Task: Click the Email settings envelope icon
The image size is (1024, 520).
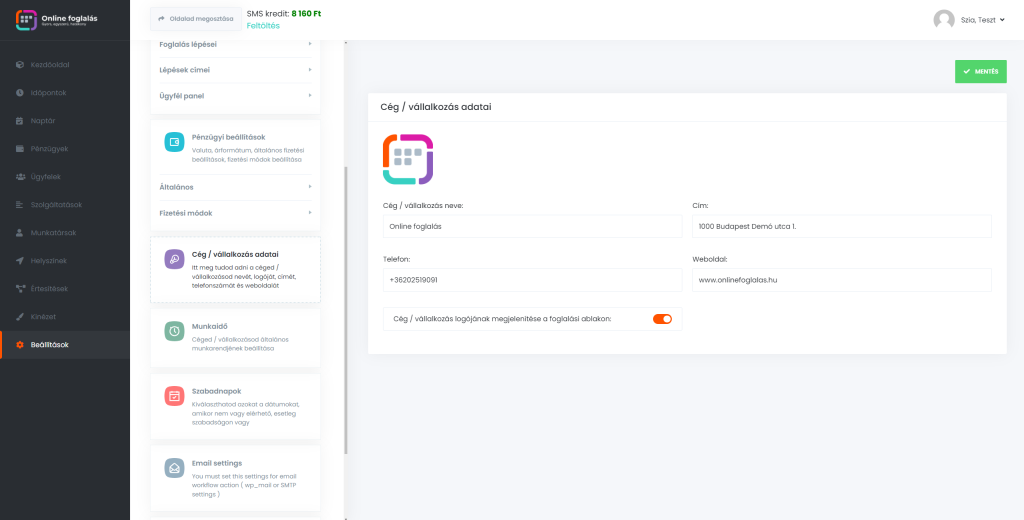Action: pos(174,468)
